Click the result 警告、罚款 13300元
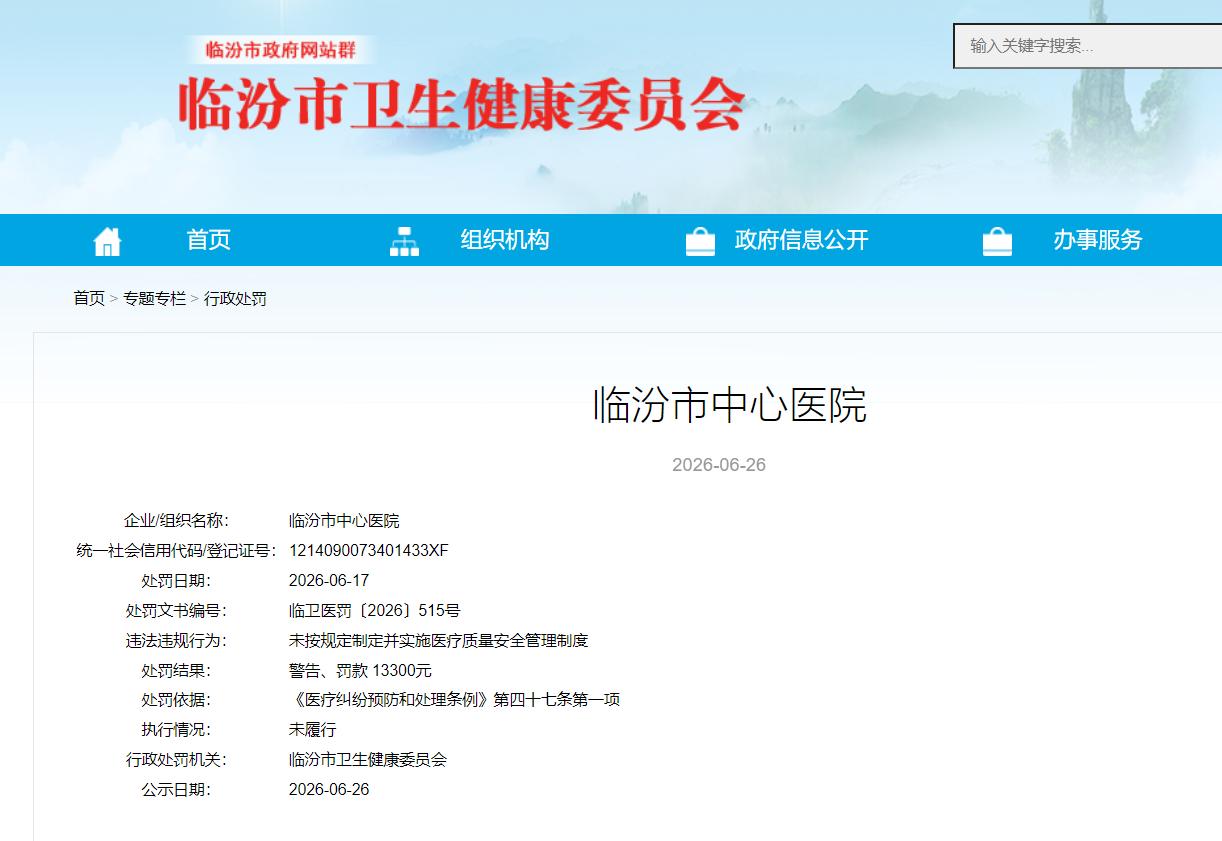Viewport: 1222px width, 841px height. 361,671
